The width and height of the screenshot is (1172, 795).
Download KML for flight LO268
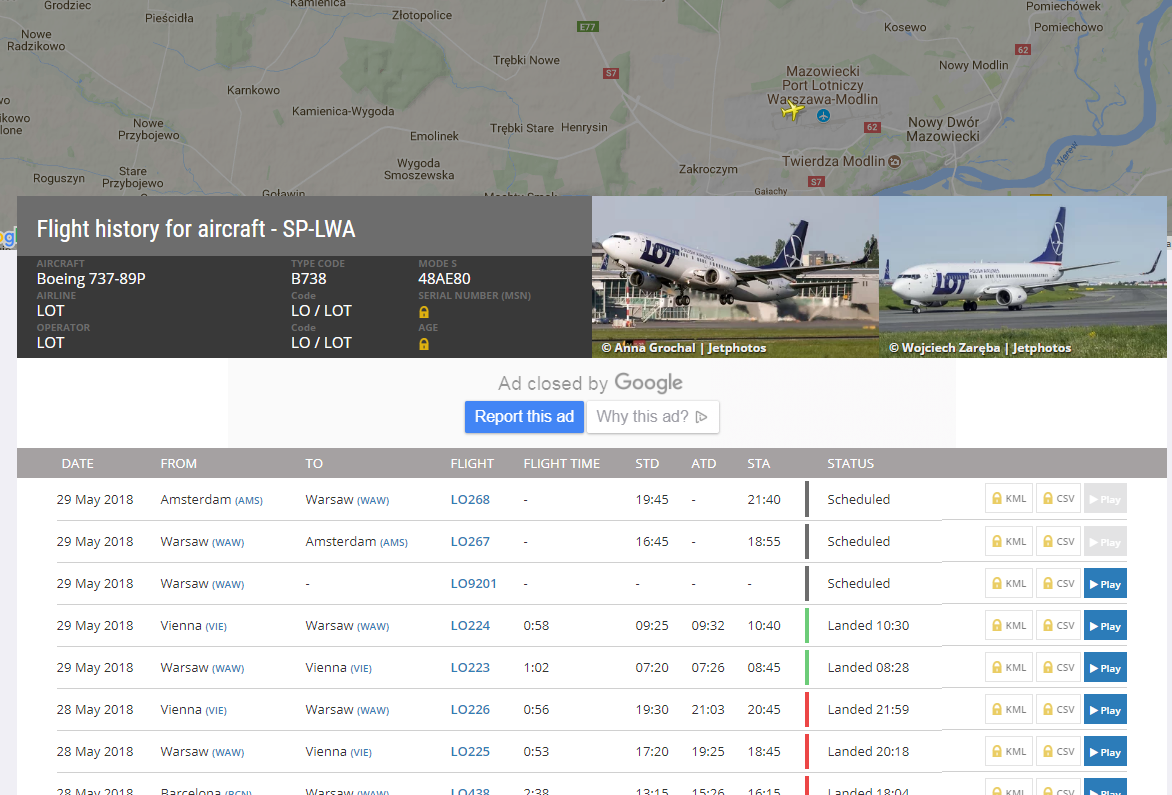point(1008,498)
